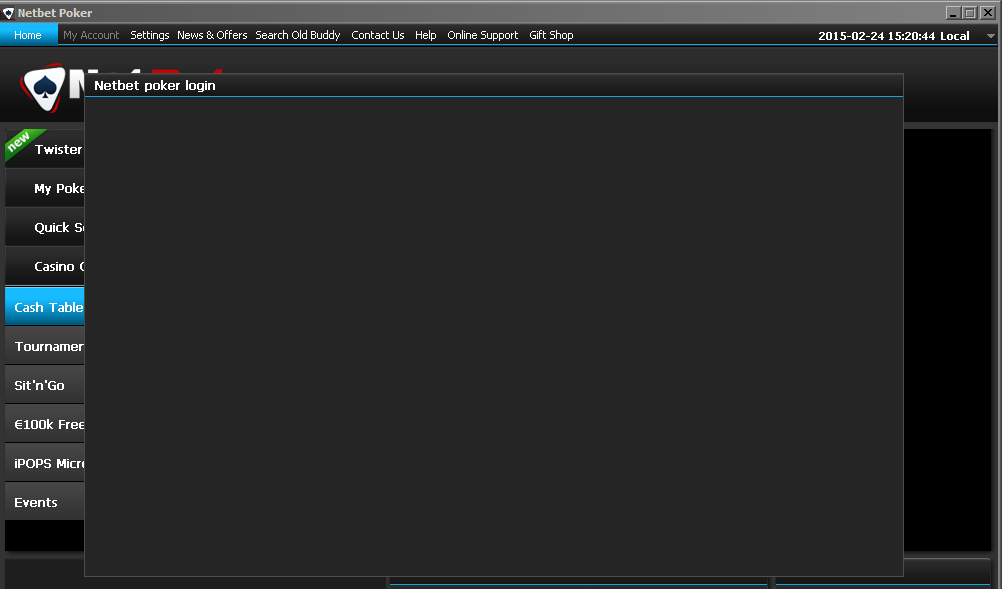Open the Casino Games sidebar button
The height and width of the screenshot is (589, 1002).
click(45, 266)
